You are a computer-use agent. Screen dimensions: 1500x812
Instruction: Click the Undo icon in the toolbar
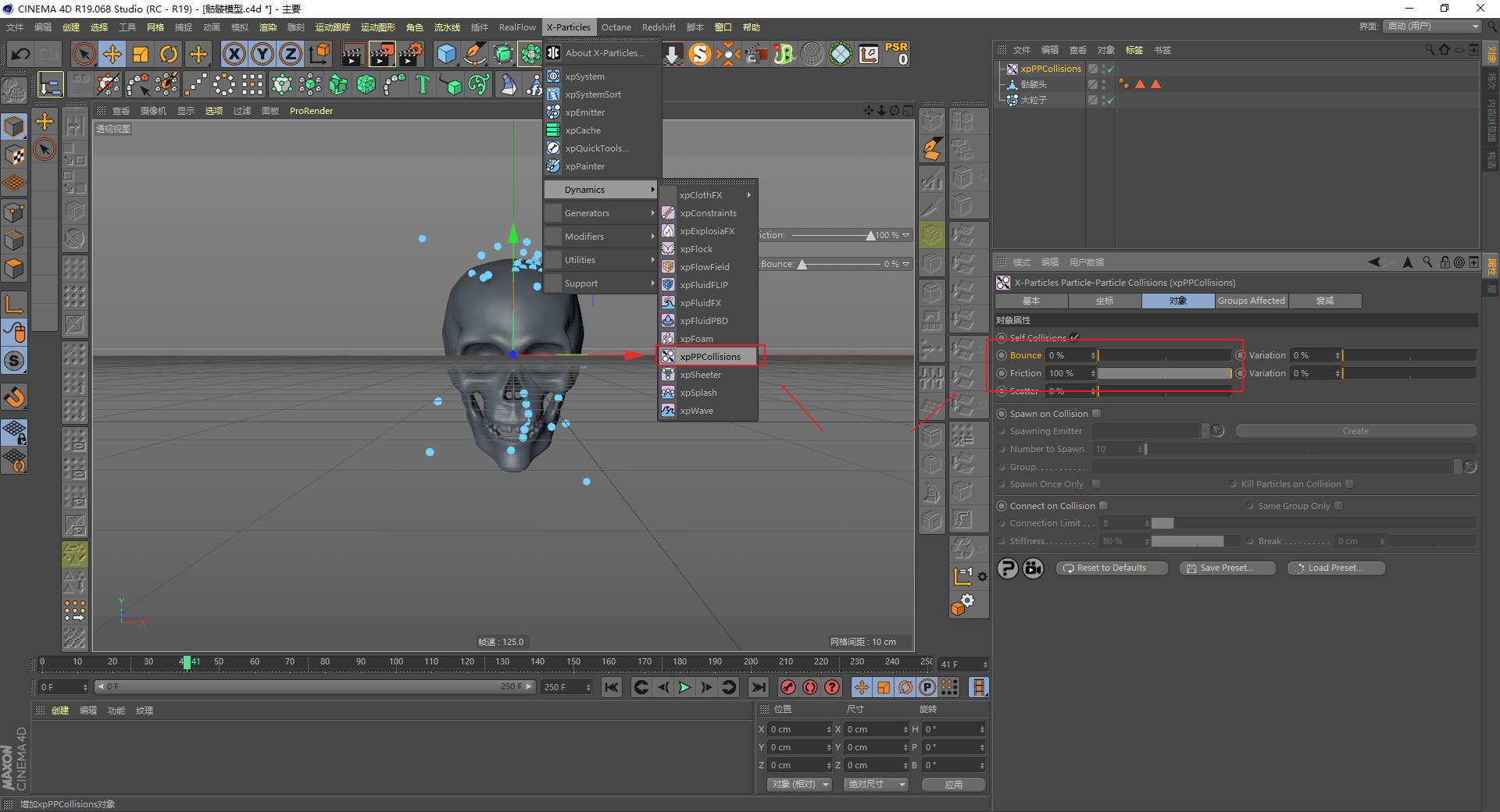20,53
